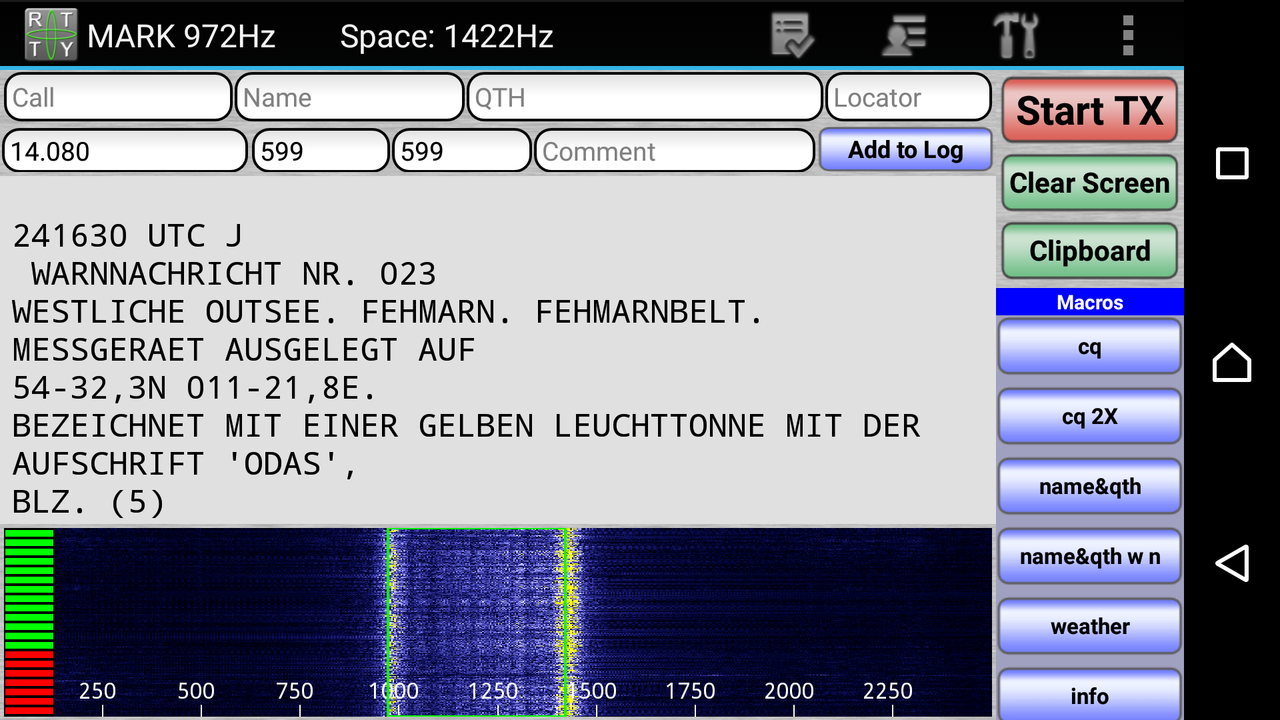Send the name&qth macro

1090,487
